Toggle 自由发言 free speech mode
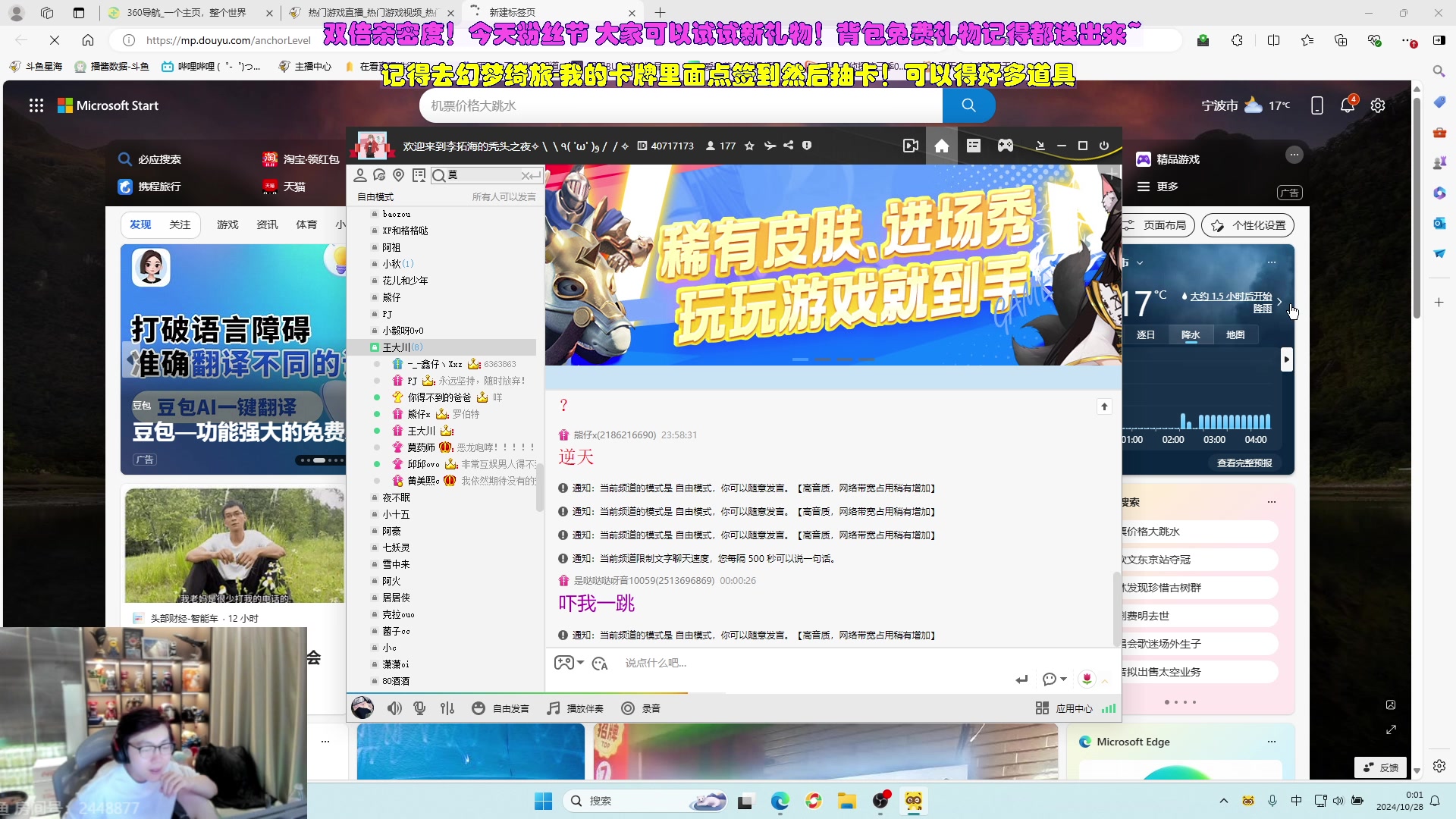 (x=500, y=708)
